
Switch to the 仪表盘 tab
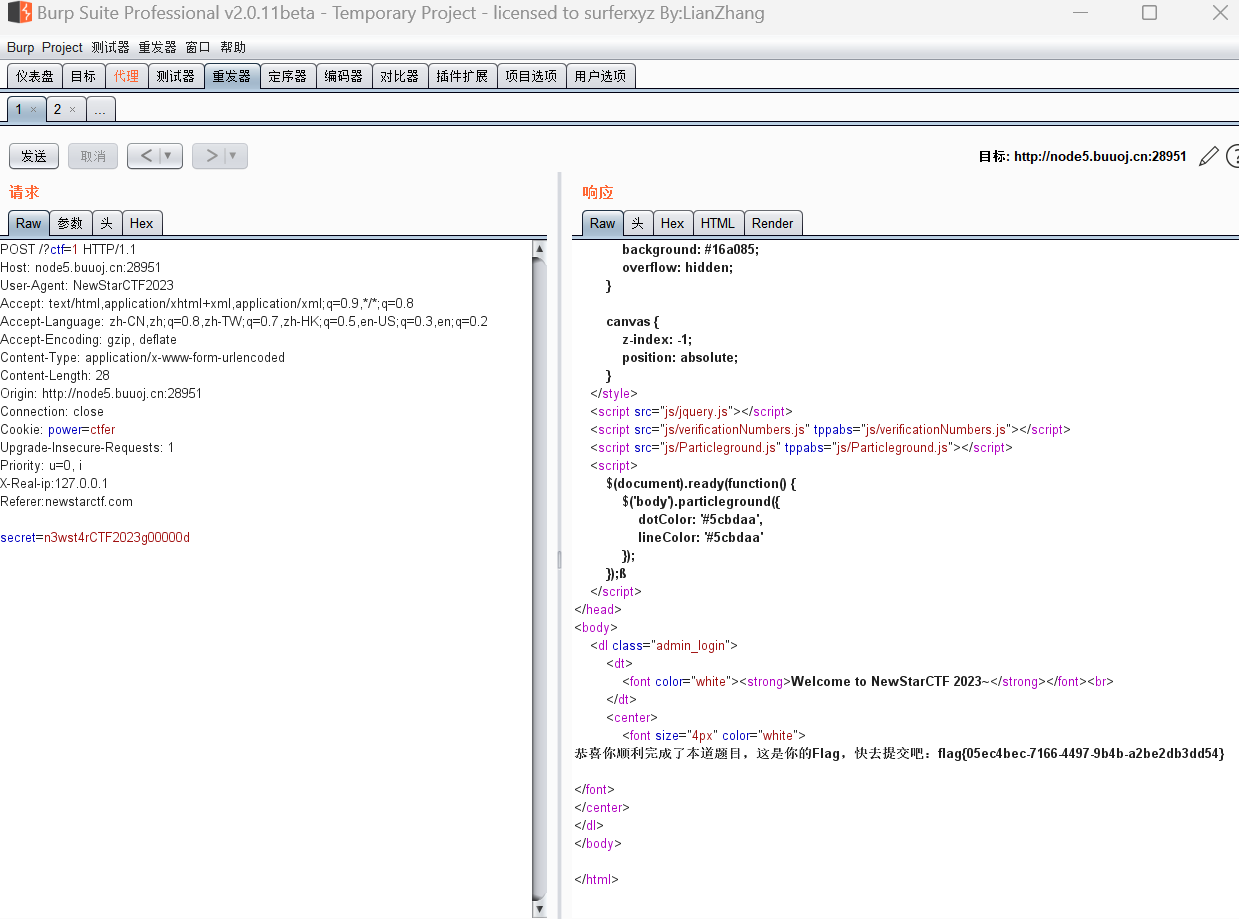click(34, 76)
